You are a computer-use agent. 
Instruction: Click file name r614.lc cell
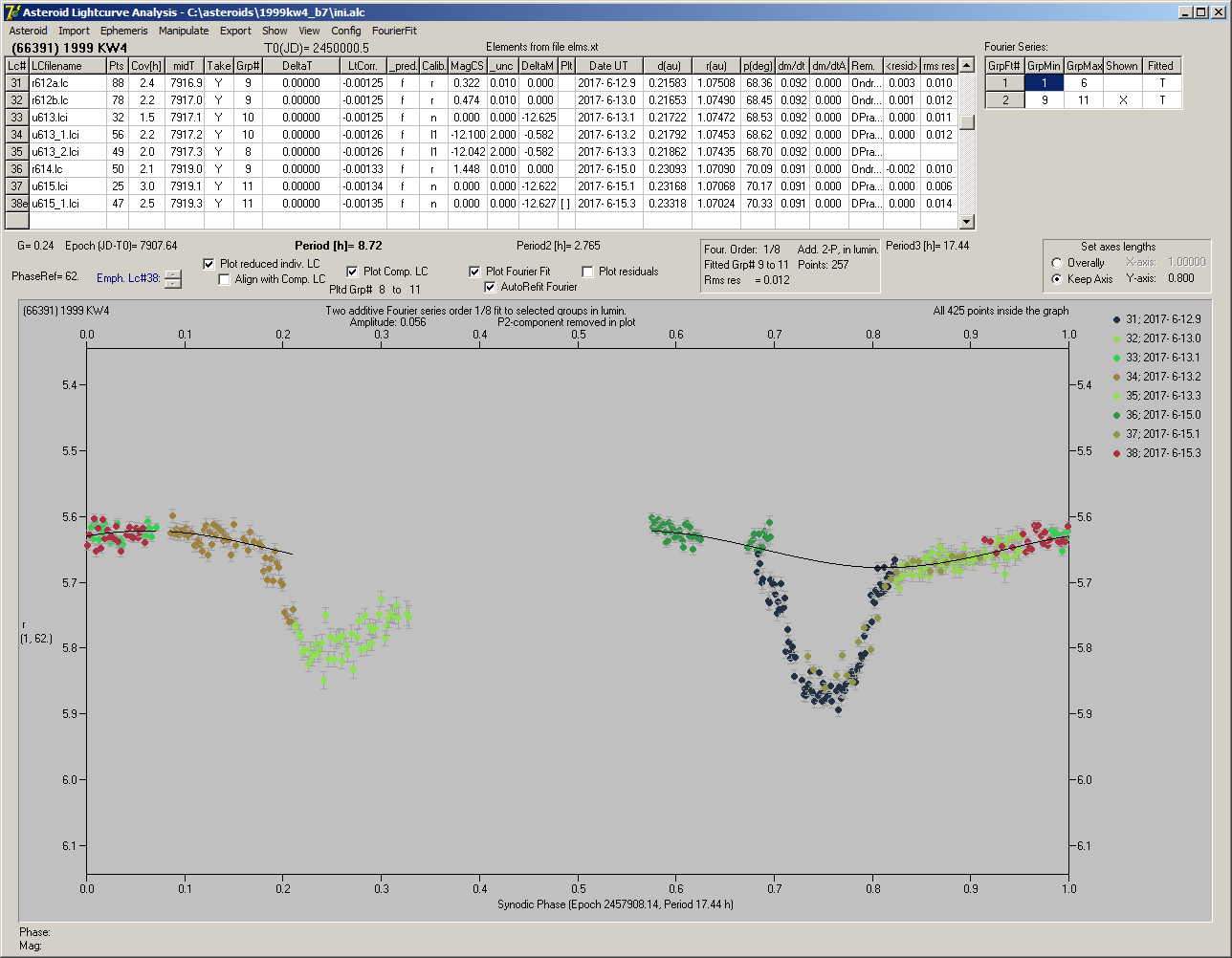[x=67, y=169]
